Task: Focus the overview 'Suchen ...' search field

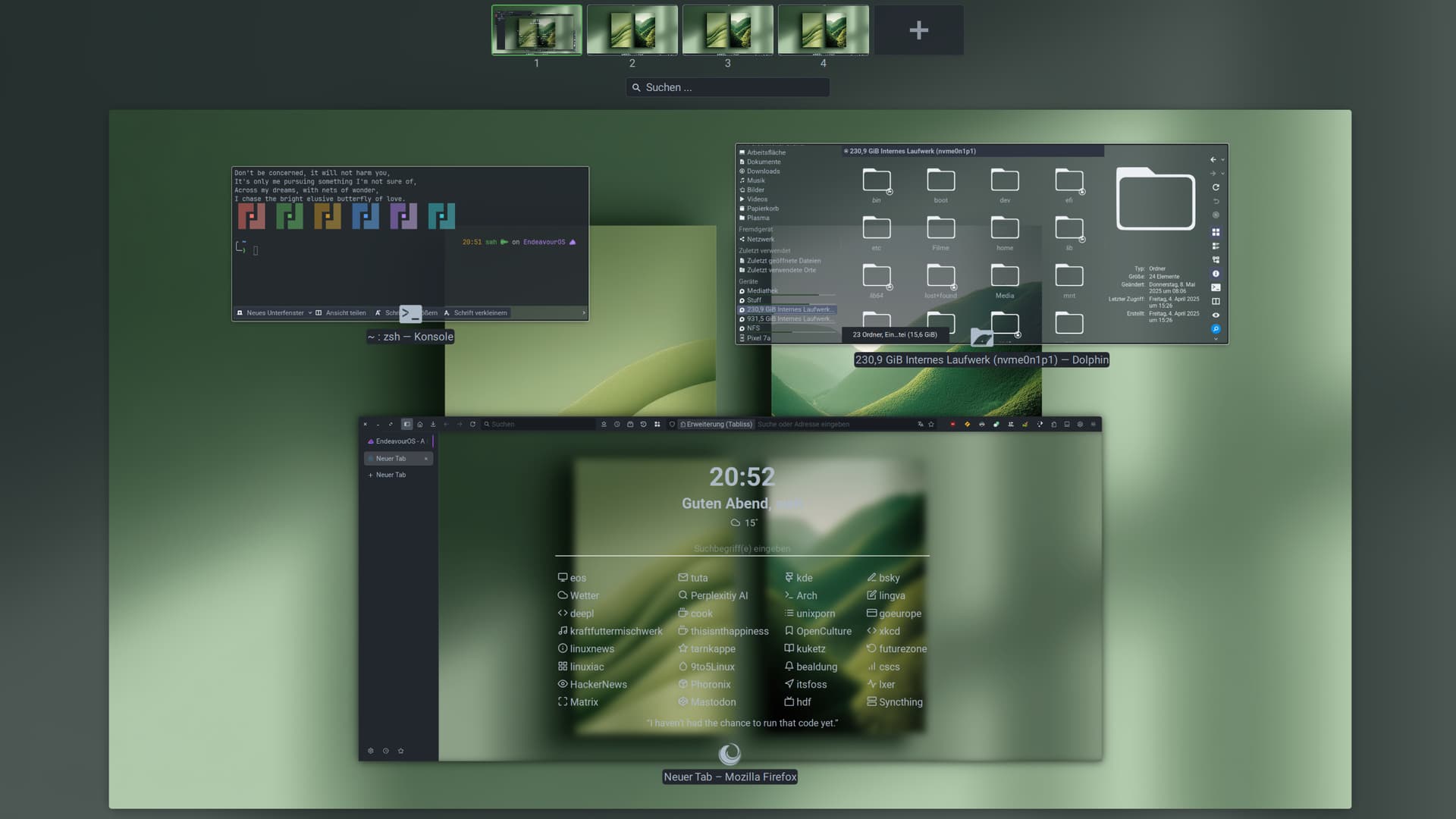Action: 728,87
